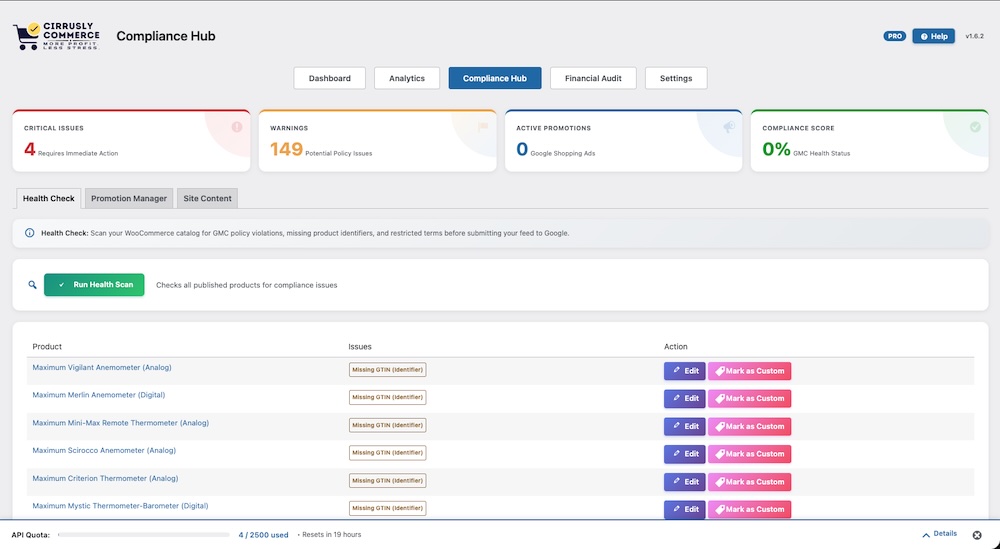Click the Help button
The width and height of the screenshot is (1000, 549).
click(x=934, y=36)
